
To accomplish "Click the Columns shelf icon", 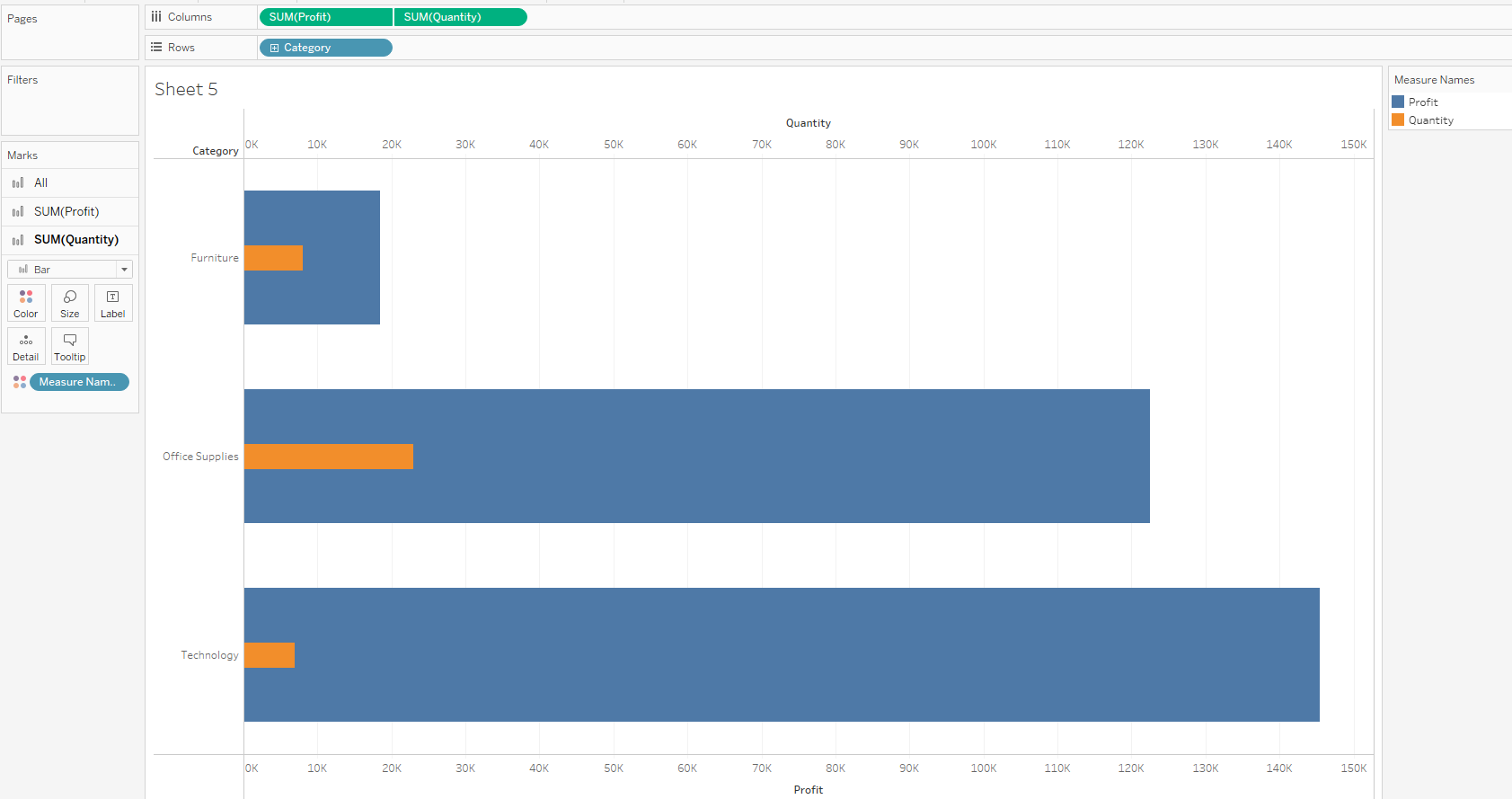I will point(156,17).
